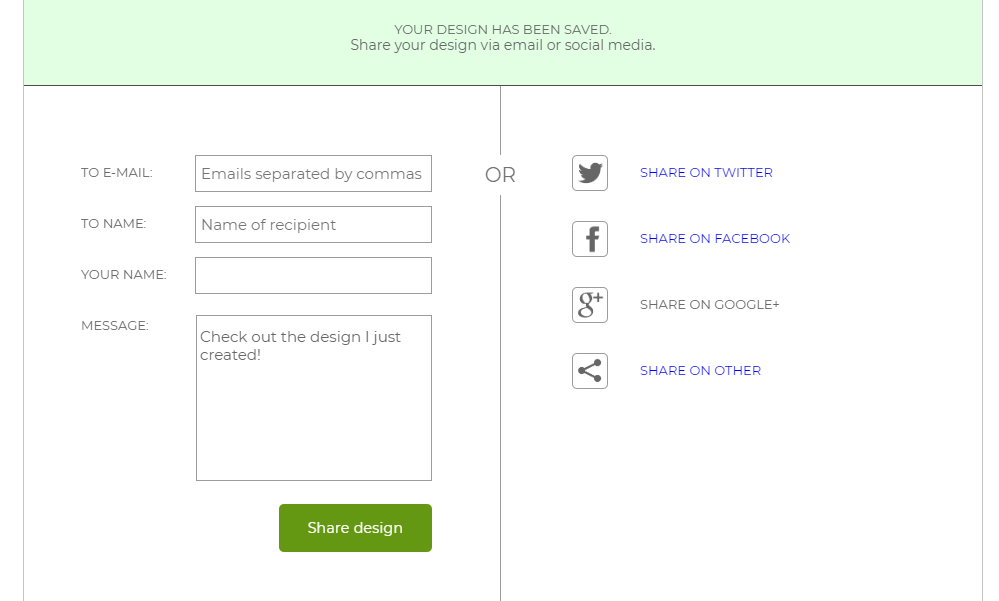Open the Share on Other link
The image size is (999, 601).
[x=700, y=370]
